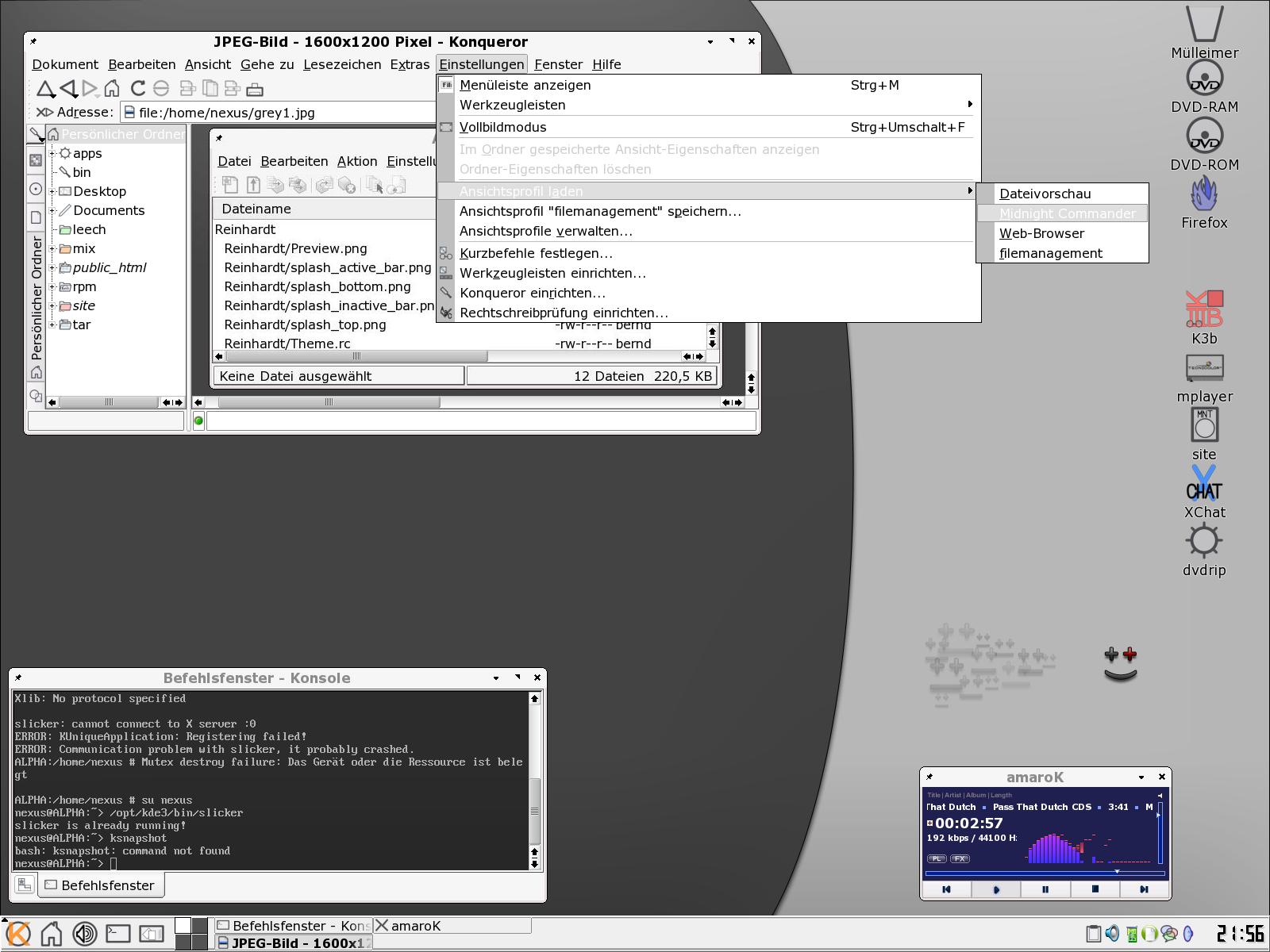Click the chat bubbles icon in system tray
This screenshot has height=952, width=1270.
pos(1168,934)
